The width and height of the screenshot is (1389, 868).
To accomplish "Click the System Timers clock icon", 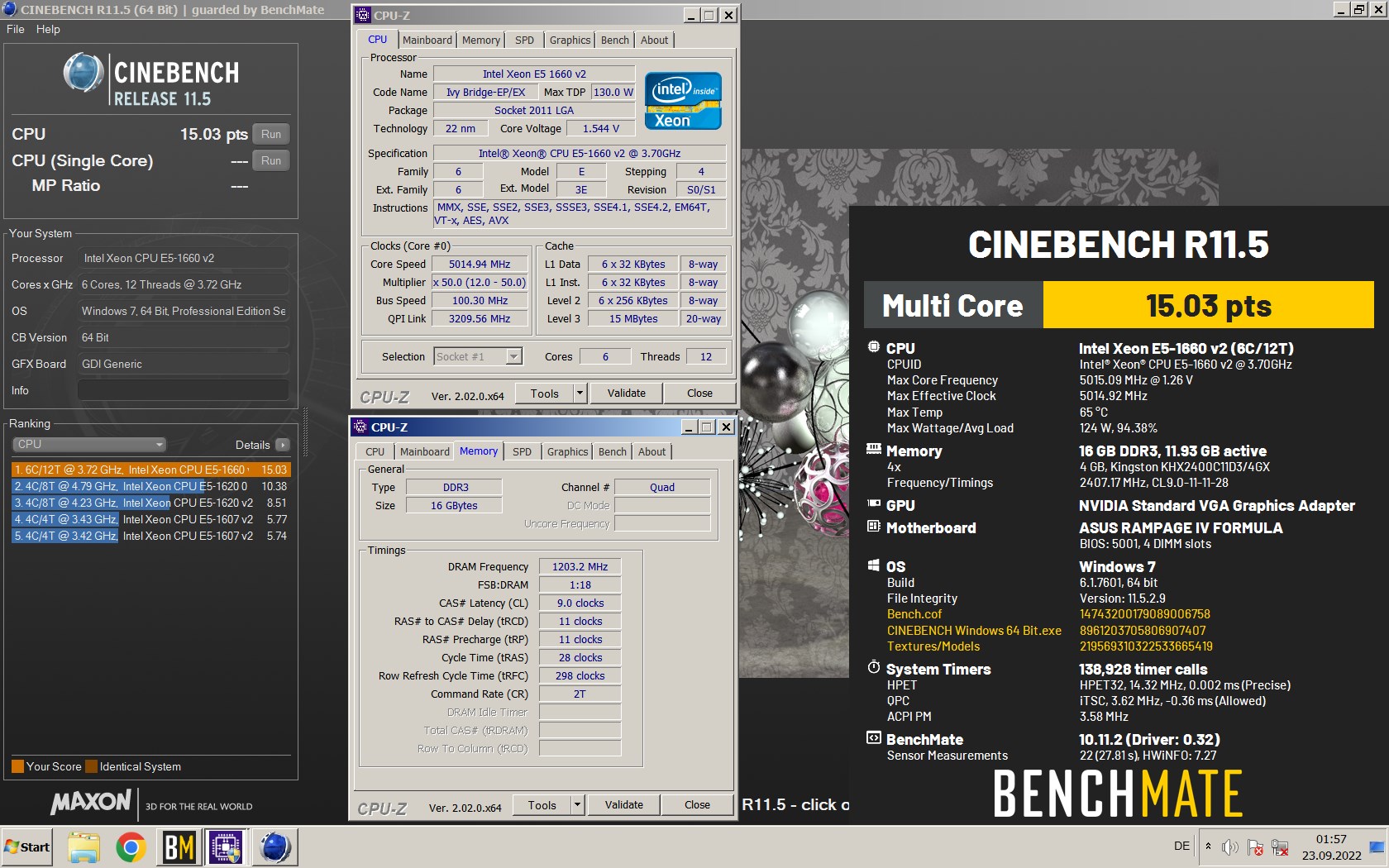I will pos(874,667).
